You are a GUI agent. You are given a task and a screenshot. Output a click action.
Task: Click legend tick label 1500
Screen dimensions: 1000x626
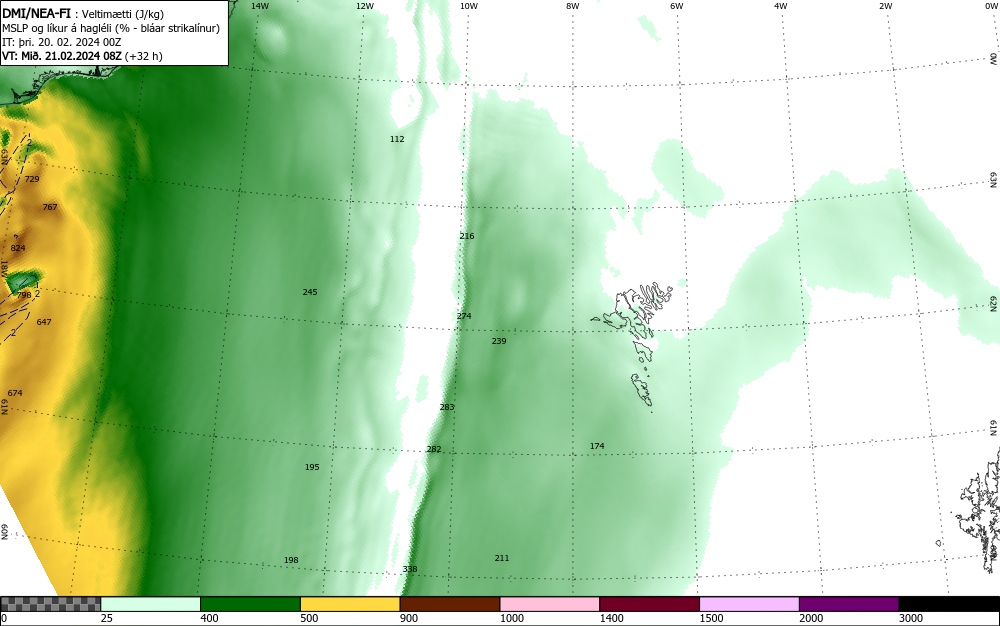pyautogui.click(x=711, y=618)
